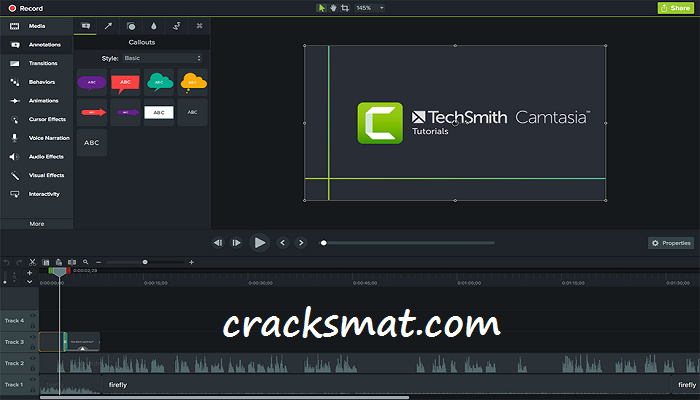Screen dimensions: 700x400
Task: Select the canvas Pan hand tool
Action: point(333,8)
